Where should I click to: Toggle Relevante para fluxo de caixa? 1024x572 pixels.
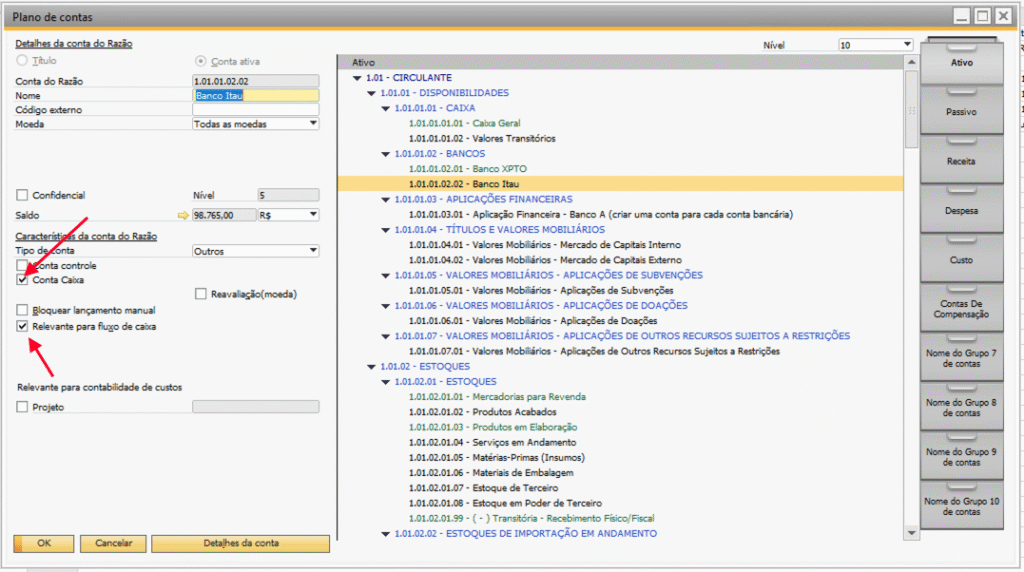point(23,326)
